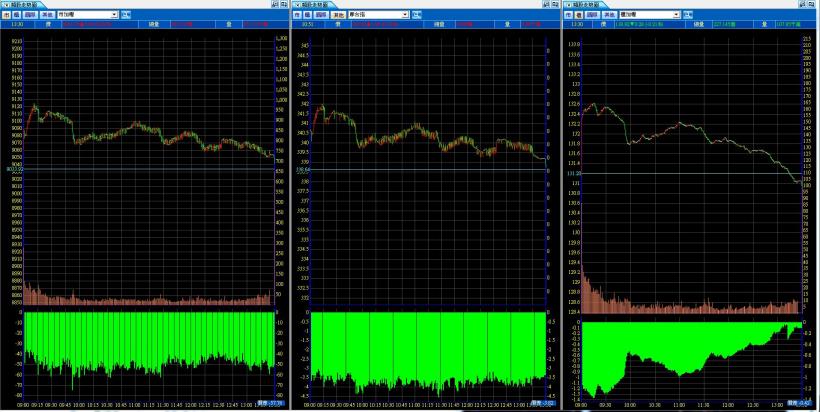820x412 pixels.
Task: Click the chart icon next to the left panel's dropdown
Action: 125,15
